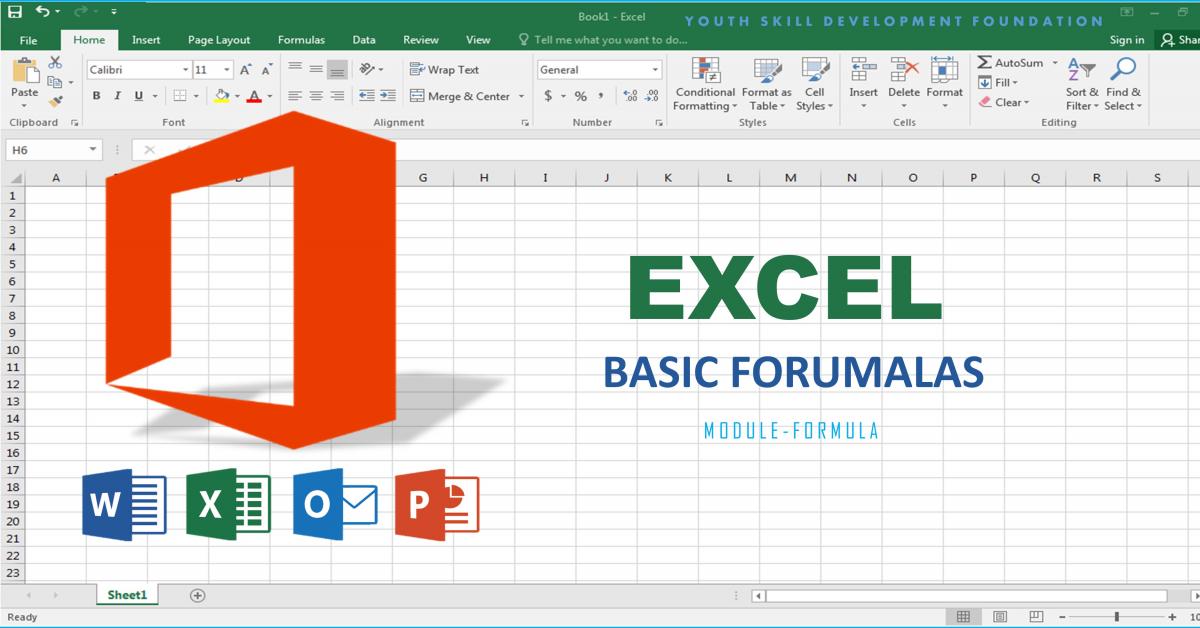Save the workbook from the quick access toolbar
Viewport: 1200px width, 628px height.
click(15, 12)
